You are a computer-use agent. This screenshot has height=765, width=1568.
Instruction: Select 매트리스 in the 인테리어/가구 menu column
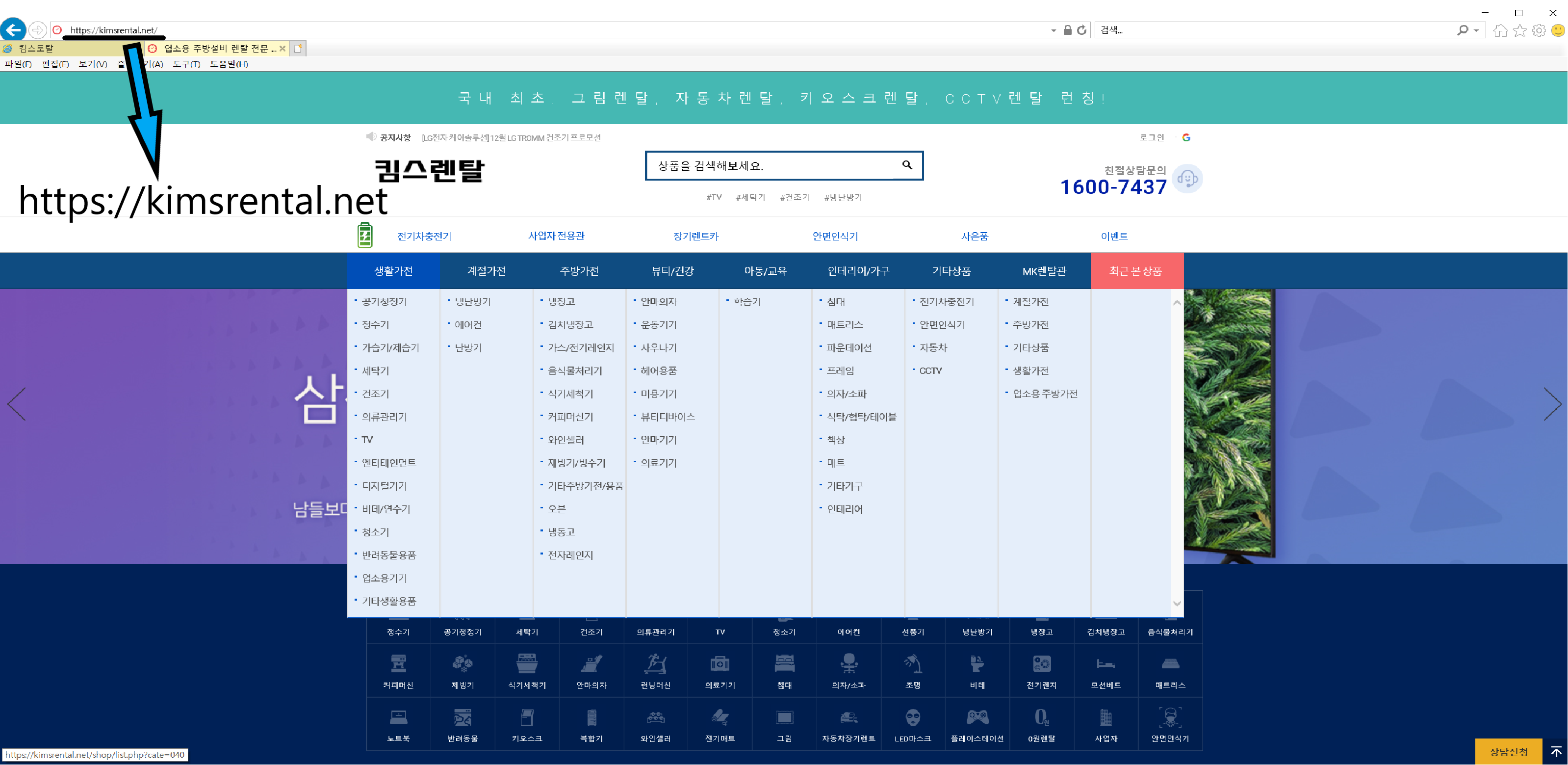click(x=845, y=325)
